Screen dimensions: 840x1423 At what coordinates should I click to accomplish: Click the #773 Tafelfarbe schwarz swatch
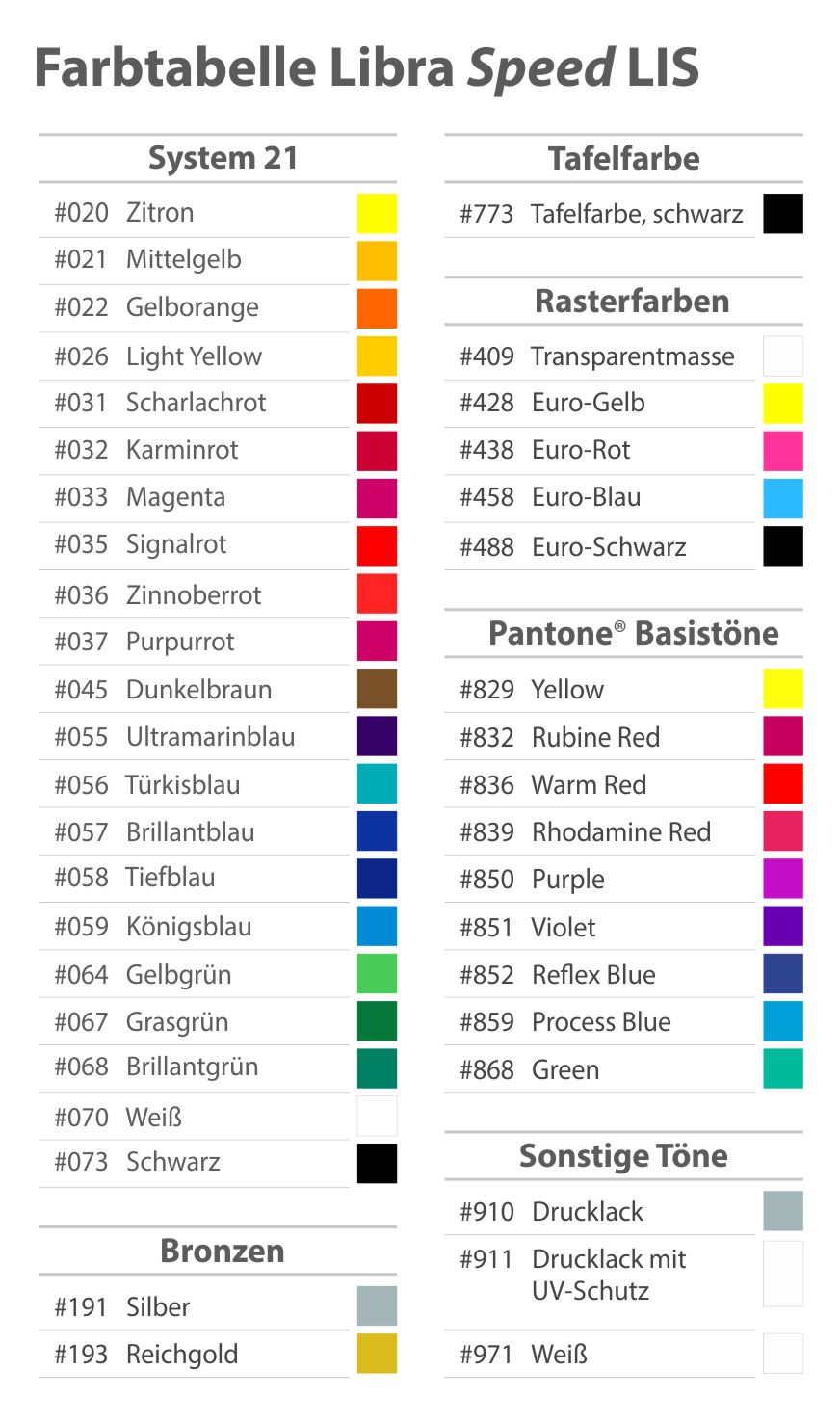(783, 213)
